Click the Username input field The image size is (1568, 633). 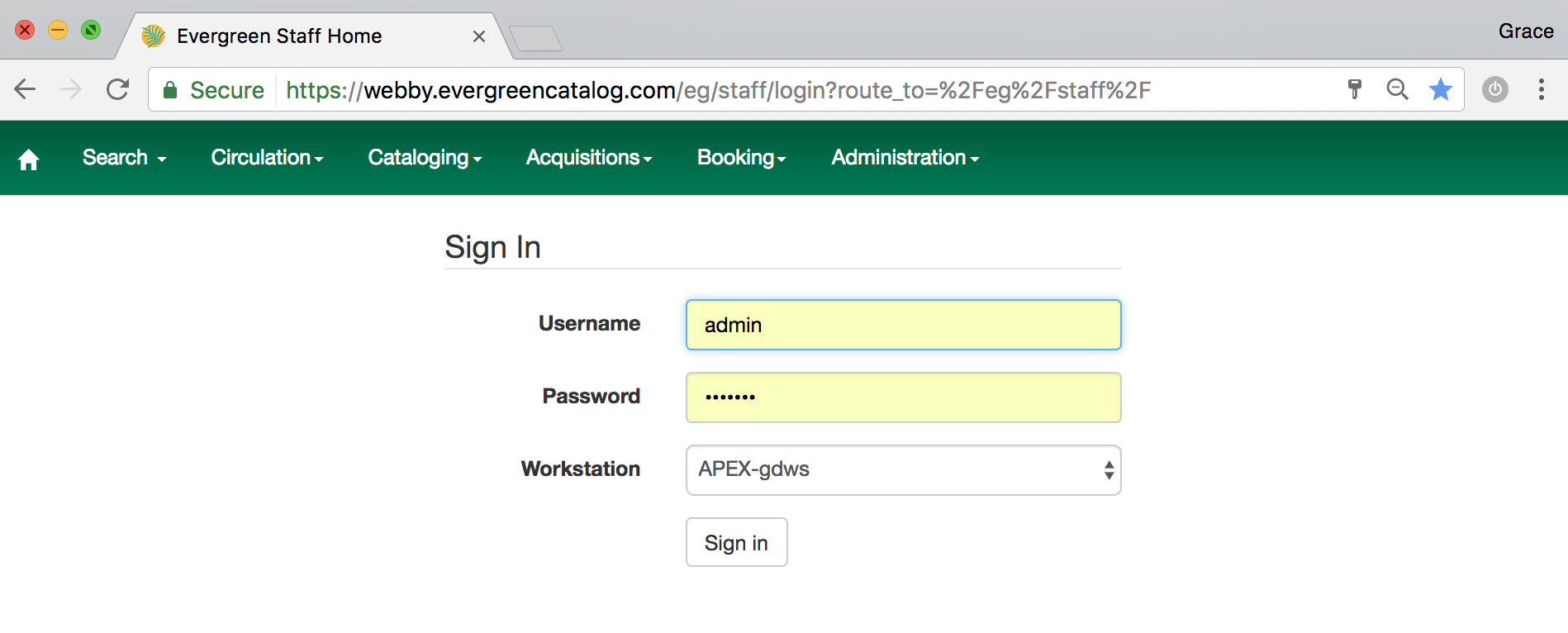tap(904, 325)
